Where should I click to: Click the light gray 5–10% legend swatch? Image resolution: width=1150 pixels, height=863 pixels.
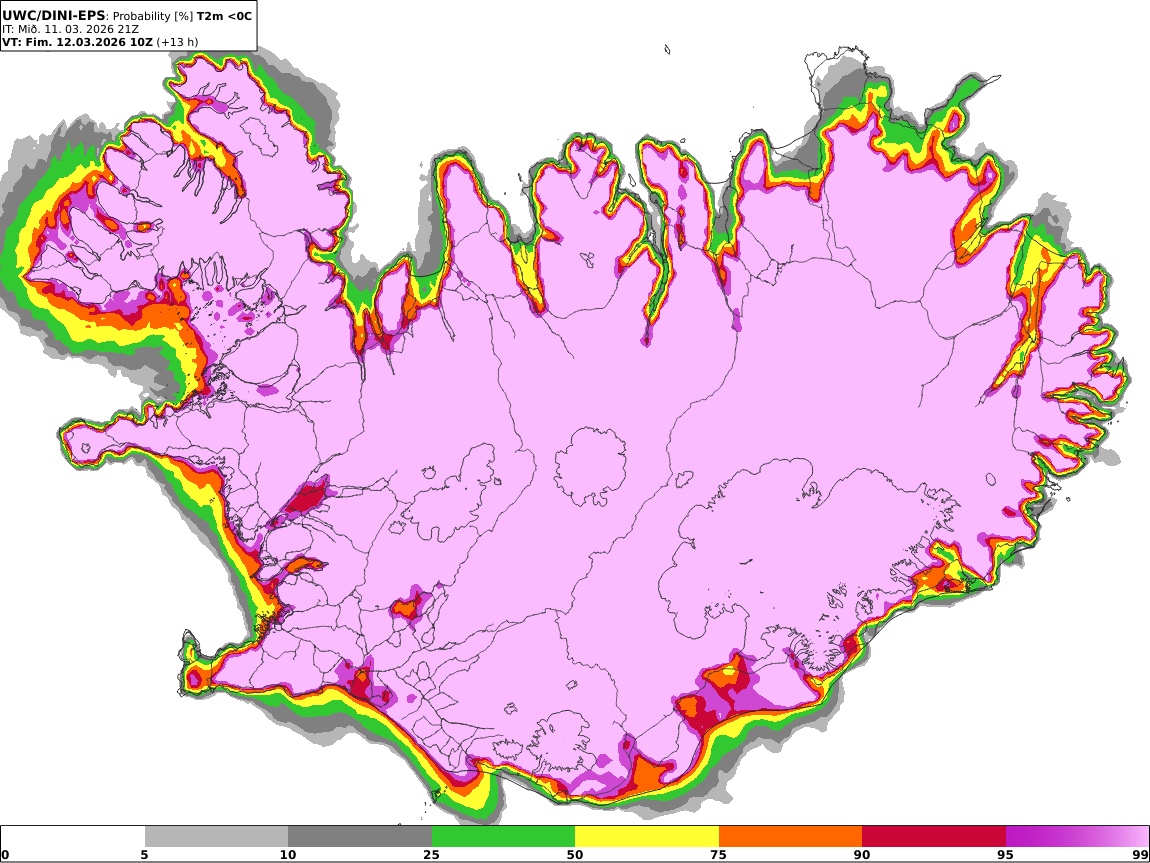tap(216, 836)
